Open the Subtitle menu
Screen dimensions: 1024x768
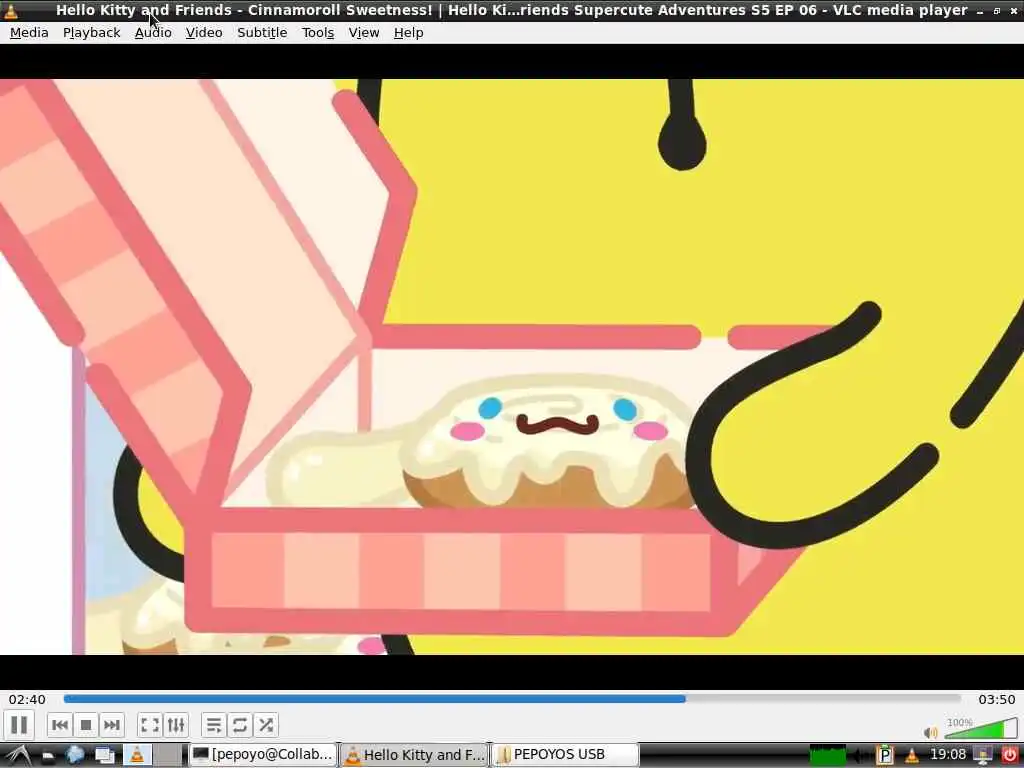pos(262,33)
